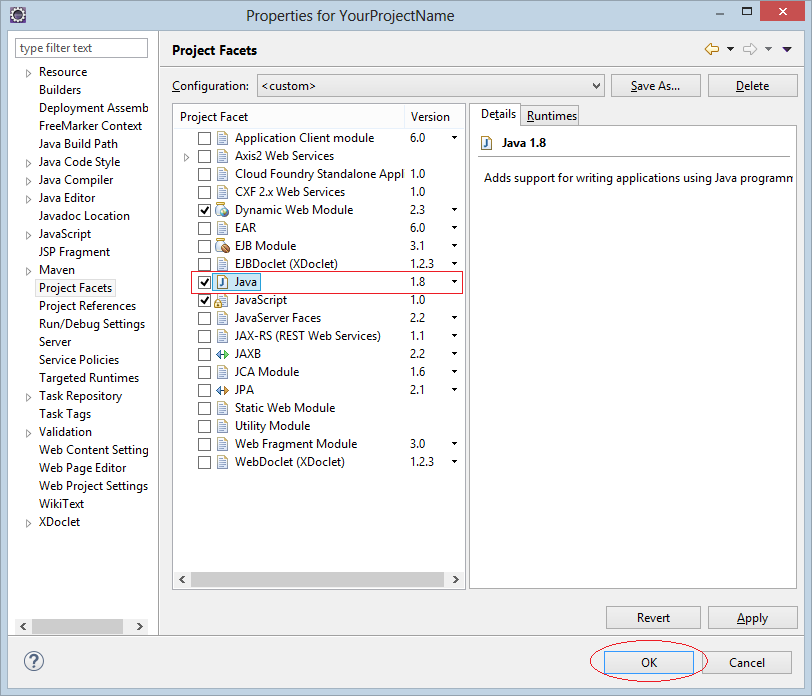Switch to the Runtimes tab

point(552,115)
